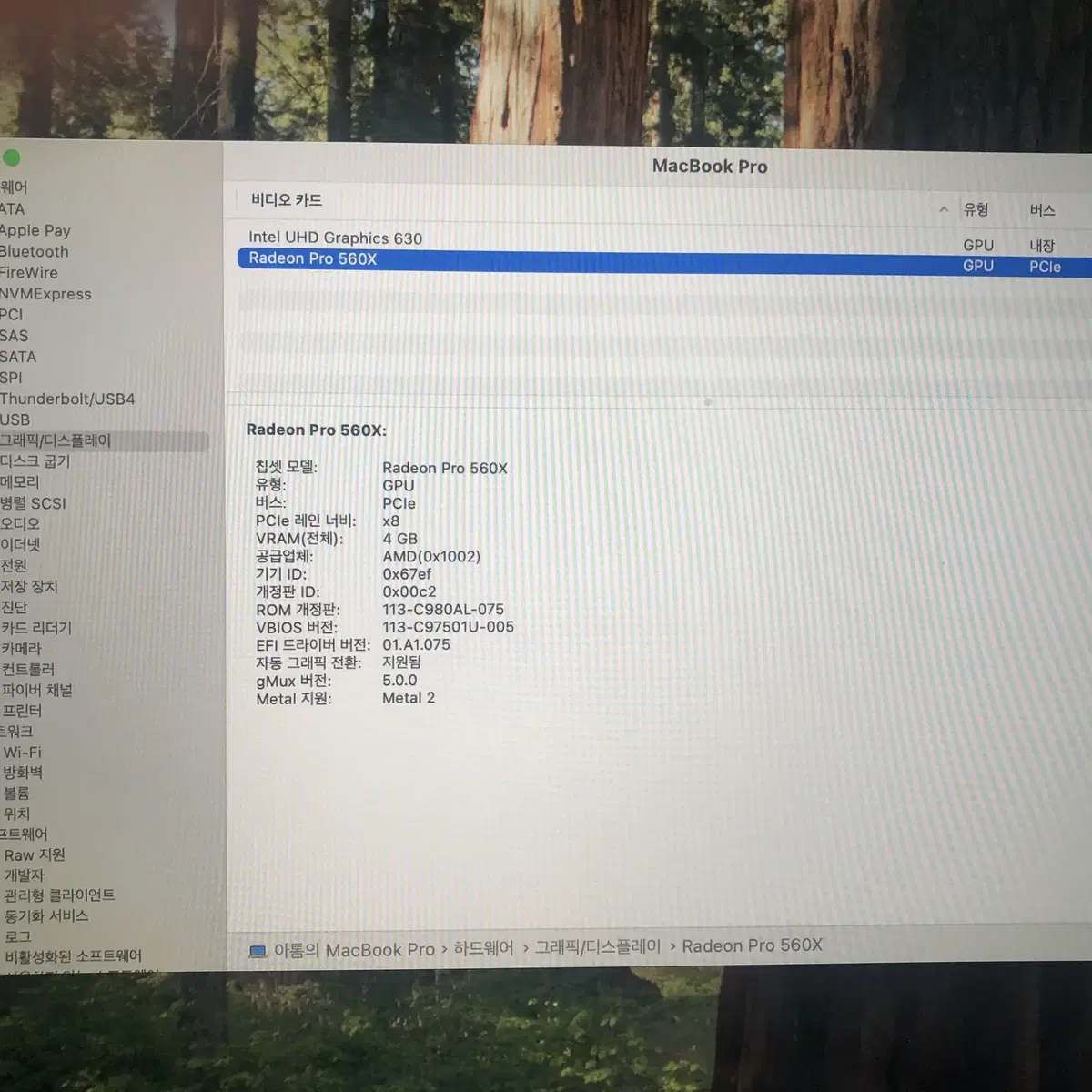Click 아톰의 MacBook Pro in path bar
Image resolution: width=1092 pixels, height=1092 pixels.
pos(354,950)
